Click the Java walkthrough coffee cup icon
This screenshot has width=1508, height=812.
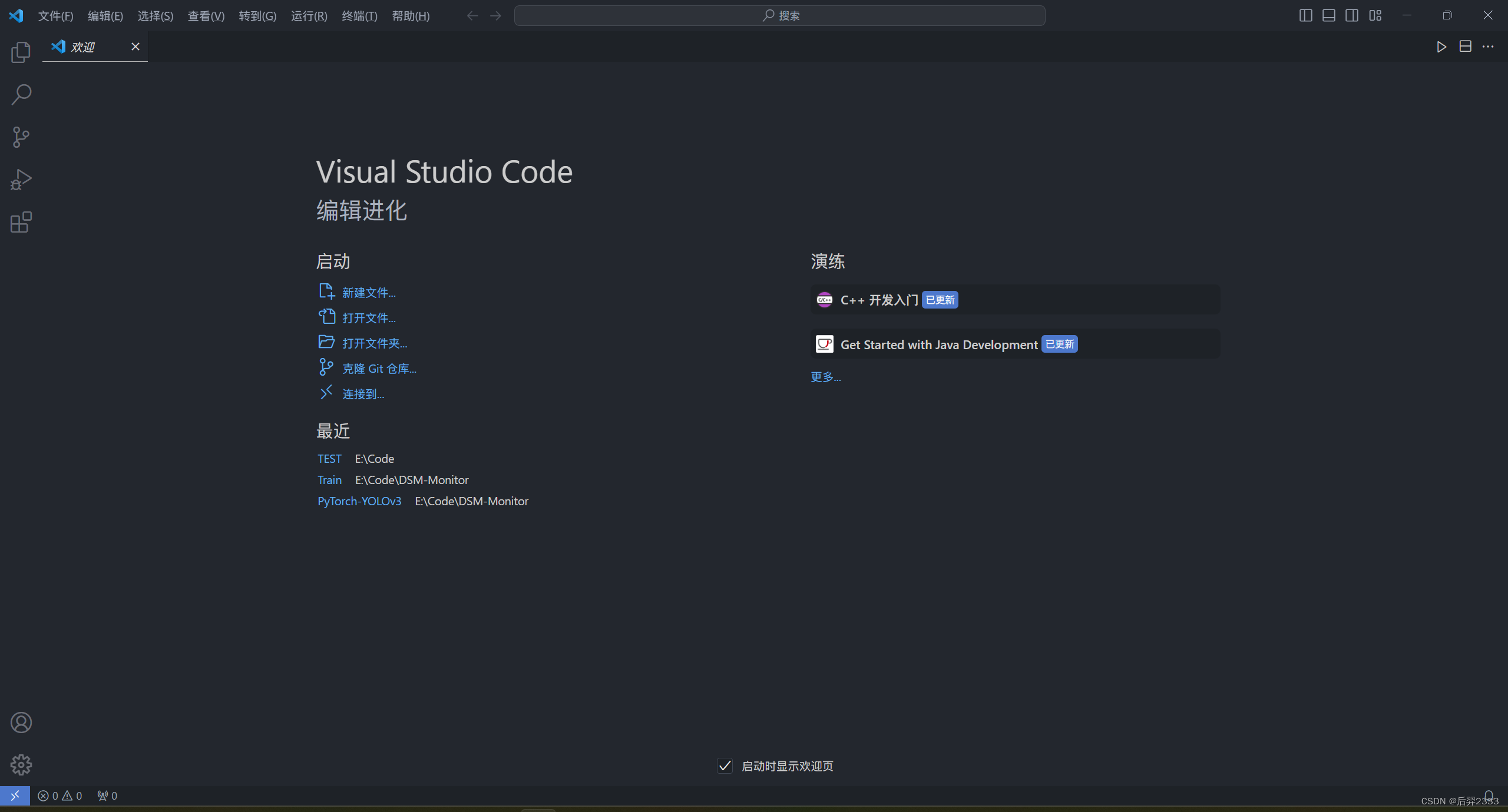(825, 344)
